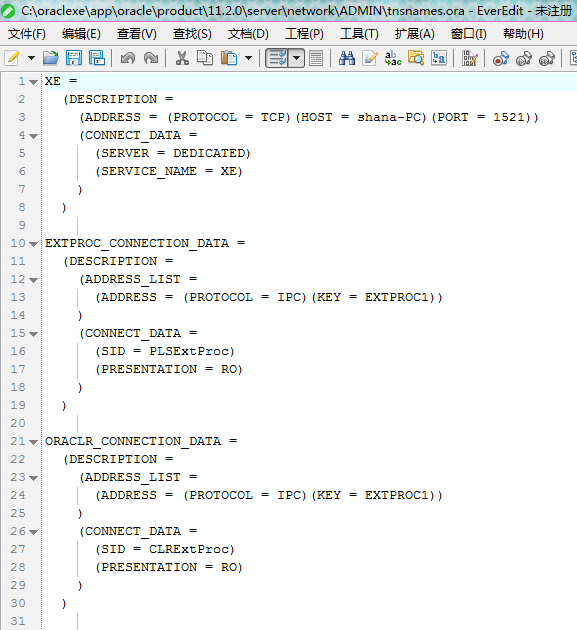Click the Save All icon
This screenshot has width=577, height=630.
[97, 58]
